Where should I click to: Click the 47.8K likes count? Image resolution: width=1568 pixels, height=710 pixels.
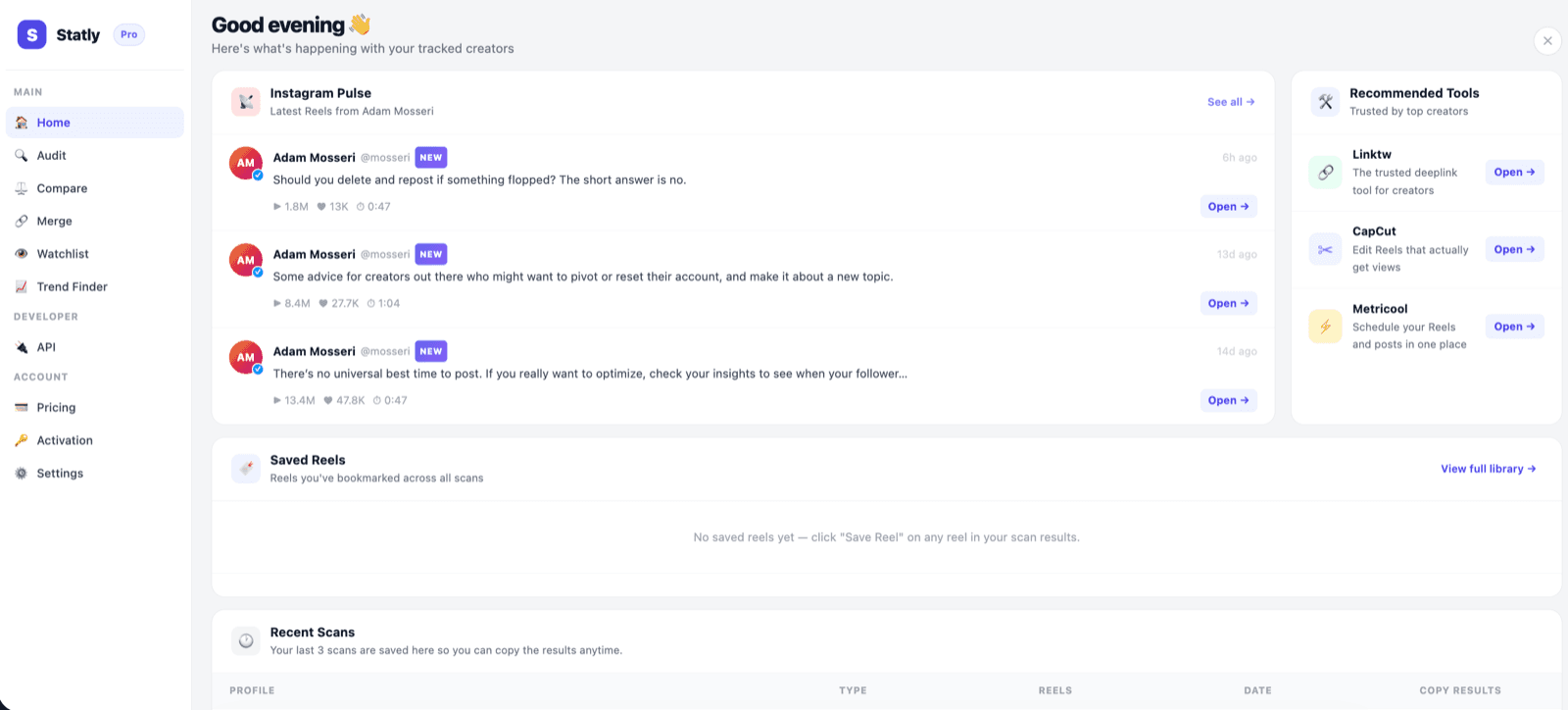[x=344, y=400]
